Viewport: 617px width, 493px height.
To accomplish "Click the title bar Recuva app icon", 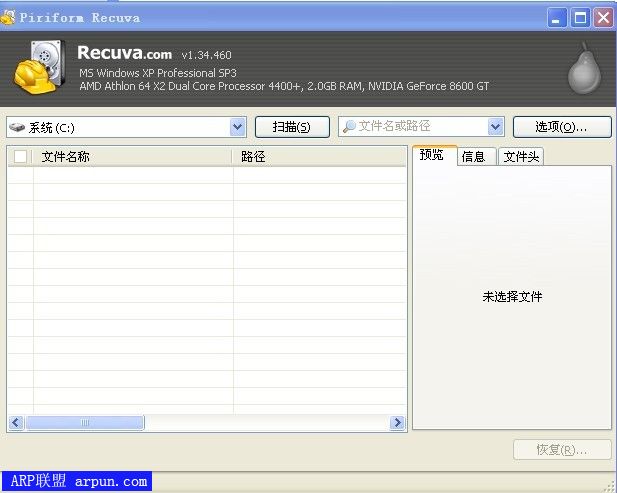I will click(x=8, y=17).
